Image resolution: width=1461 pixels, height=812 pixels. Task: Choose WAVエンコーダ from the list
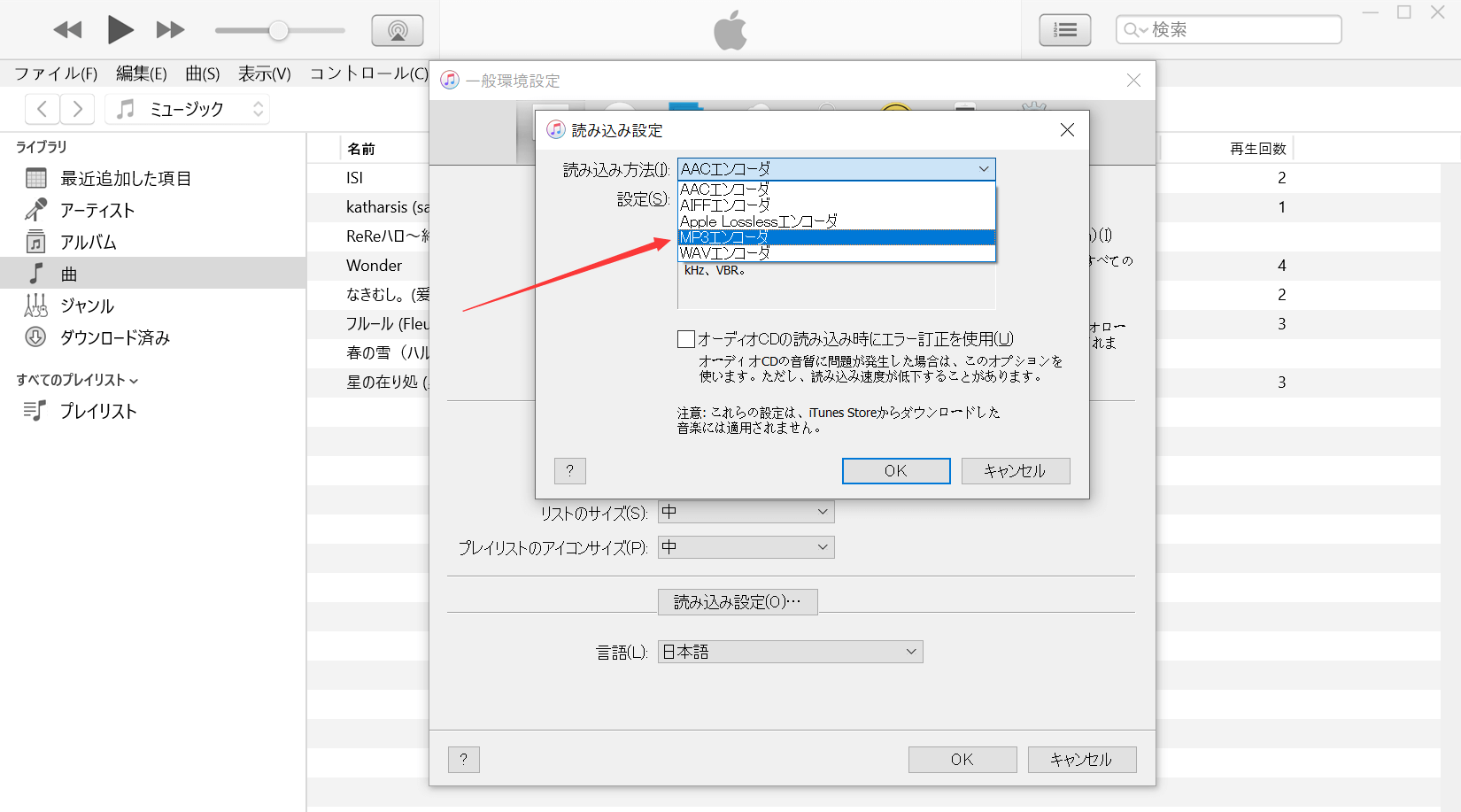coord(837,253)
